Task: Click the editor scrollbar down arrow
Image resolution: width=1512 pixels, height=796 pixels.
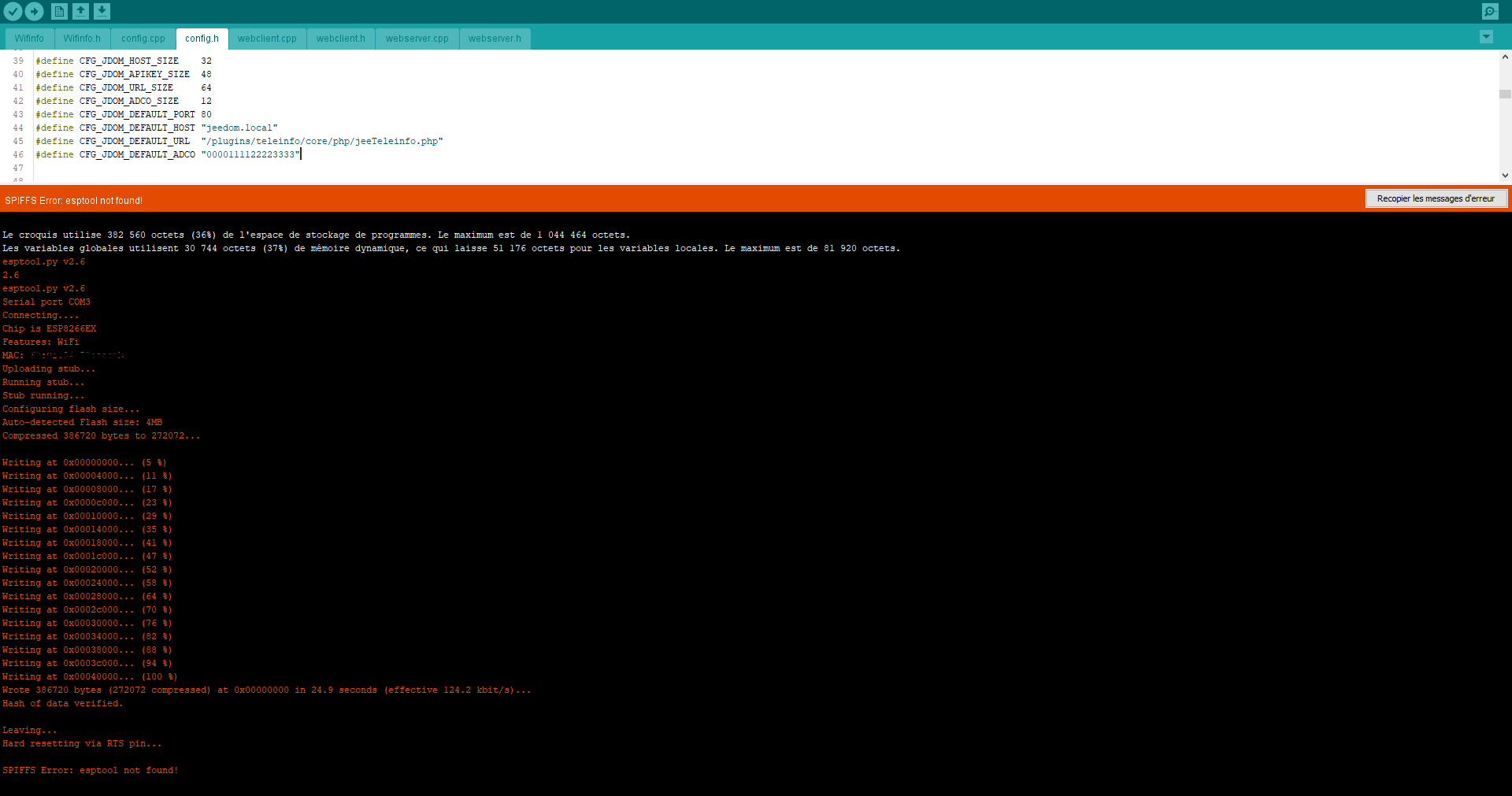Action: pos(1505,176)
